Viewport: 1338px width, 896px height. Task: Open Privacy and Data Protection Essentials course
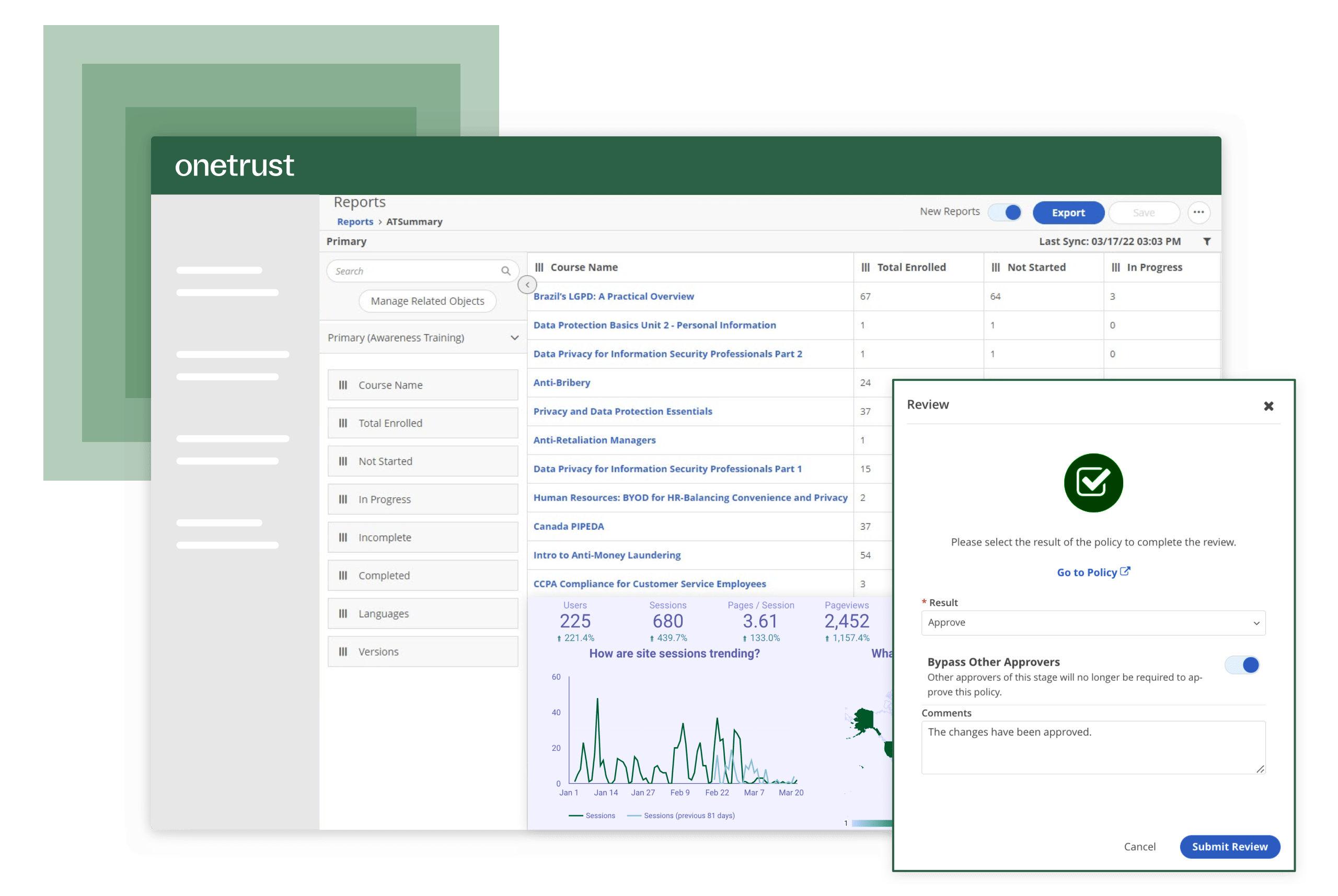(x=622, y=412)
